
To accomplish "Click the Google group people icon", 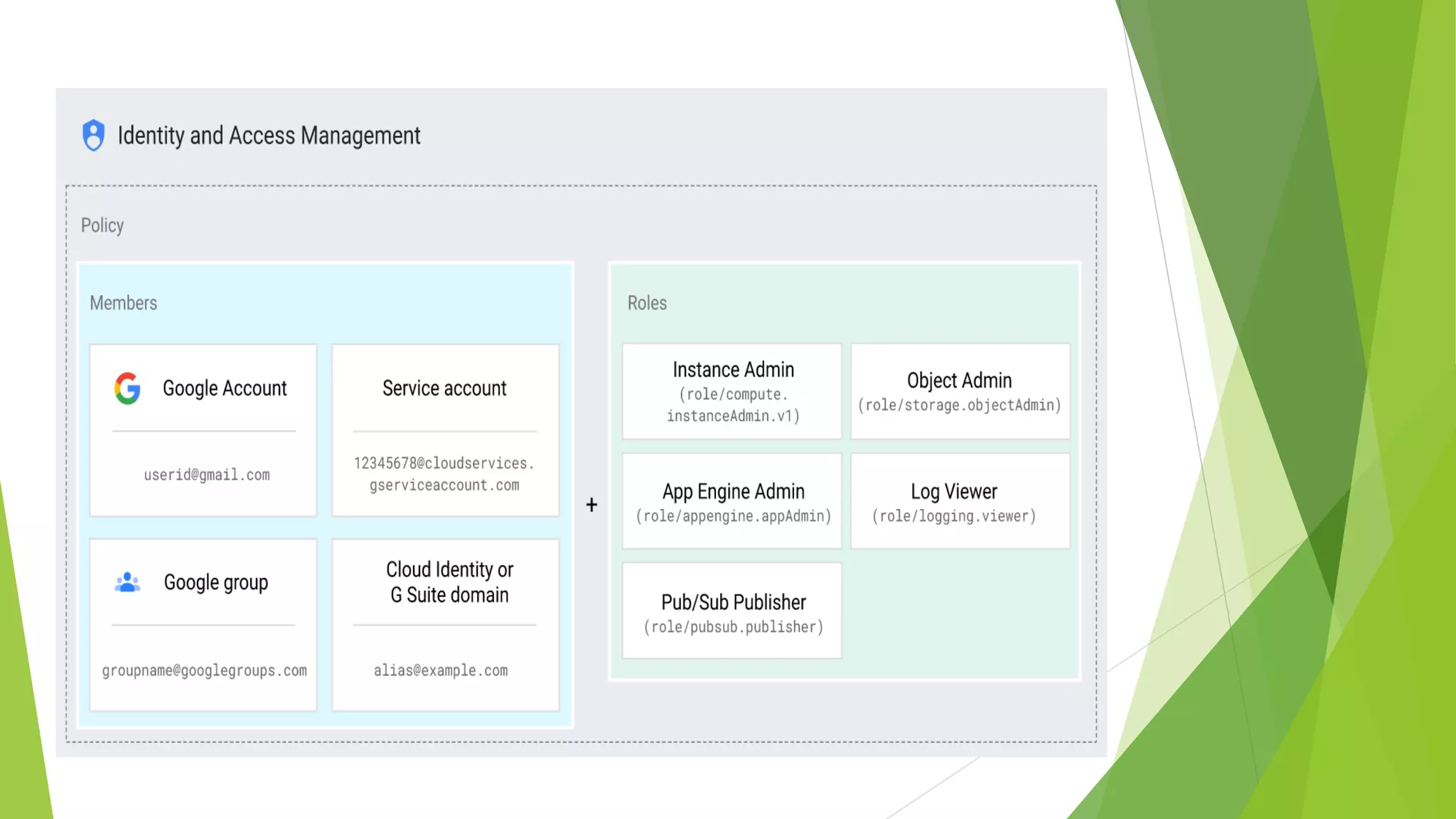I will (127, 582).
